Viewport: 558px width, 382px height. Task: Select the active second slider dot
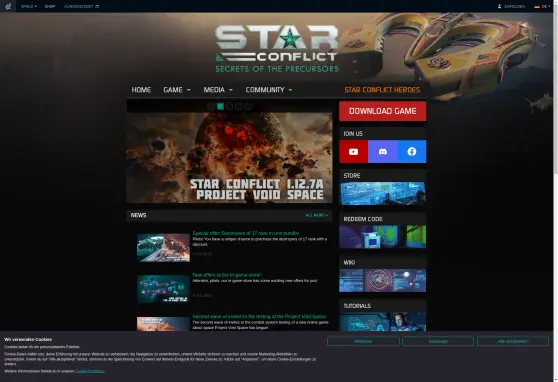click(220, 106)
